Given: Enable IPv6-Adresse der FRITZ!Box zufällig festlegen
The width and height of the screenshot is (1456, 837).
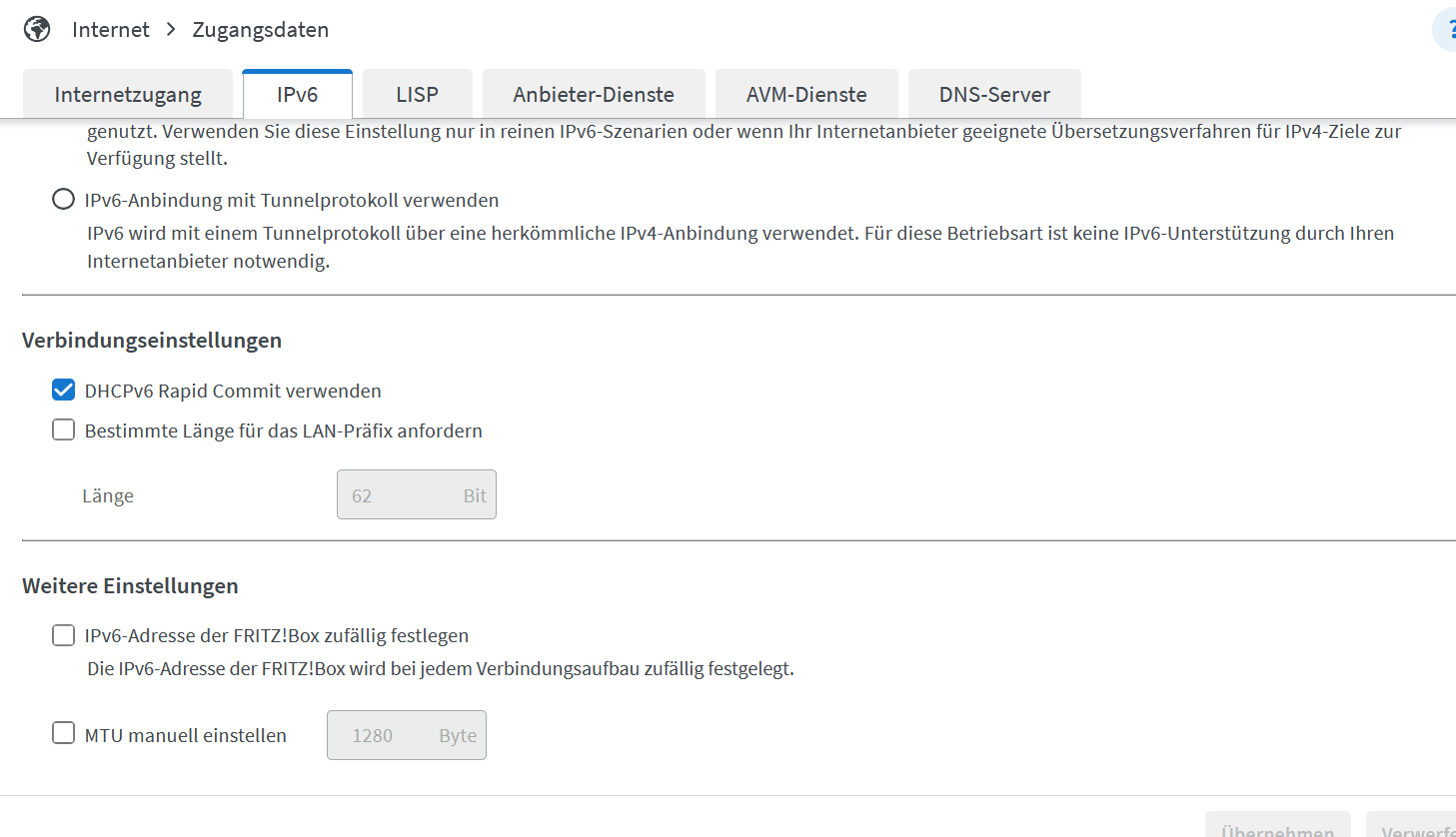Looking at the screenshot, I should click(63, 635).
